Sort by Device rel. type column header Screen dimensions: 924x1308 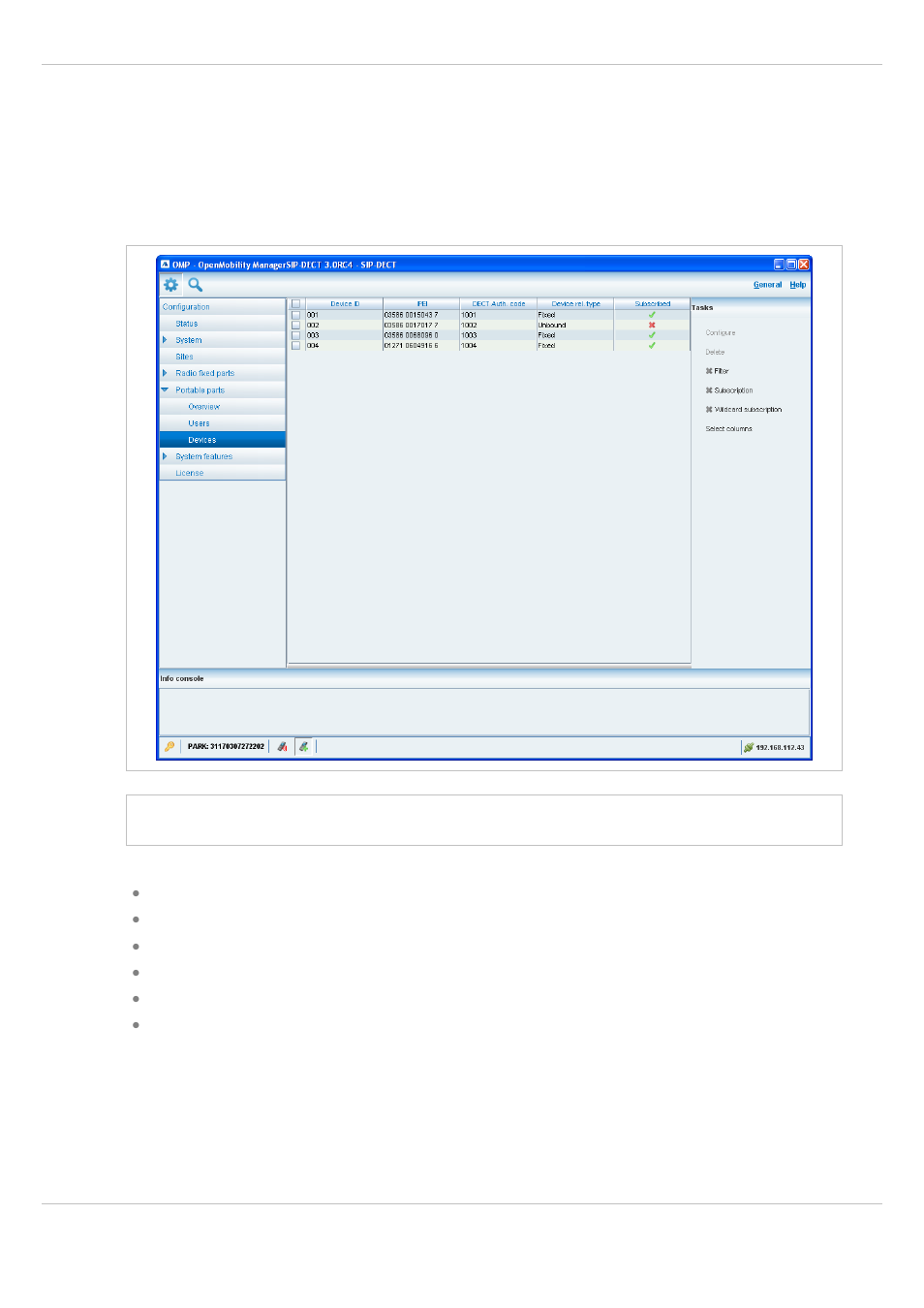pos(575,304)
